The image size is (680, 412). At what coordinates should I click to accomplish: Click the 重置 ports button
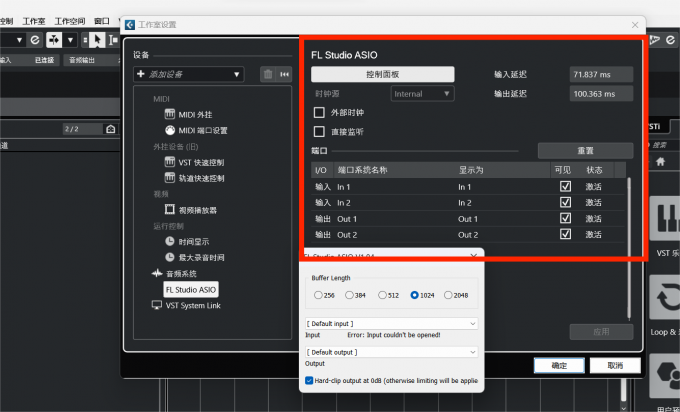click(x=585, y=150)
